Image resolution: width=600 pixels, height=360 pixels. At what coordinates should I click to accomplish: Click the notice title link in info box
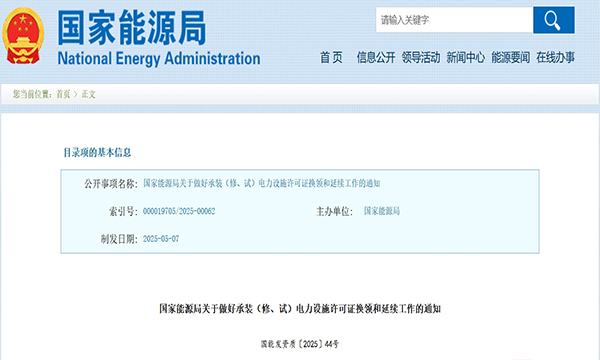coord(261,184)
